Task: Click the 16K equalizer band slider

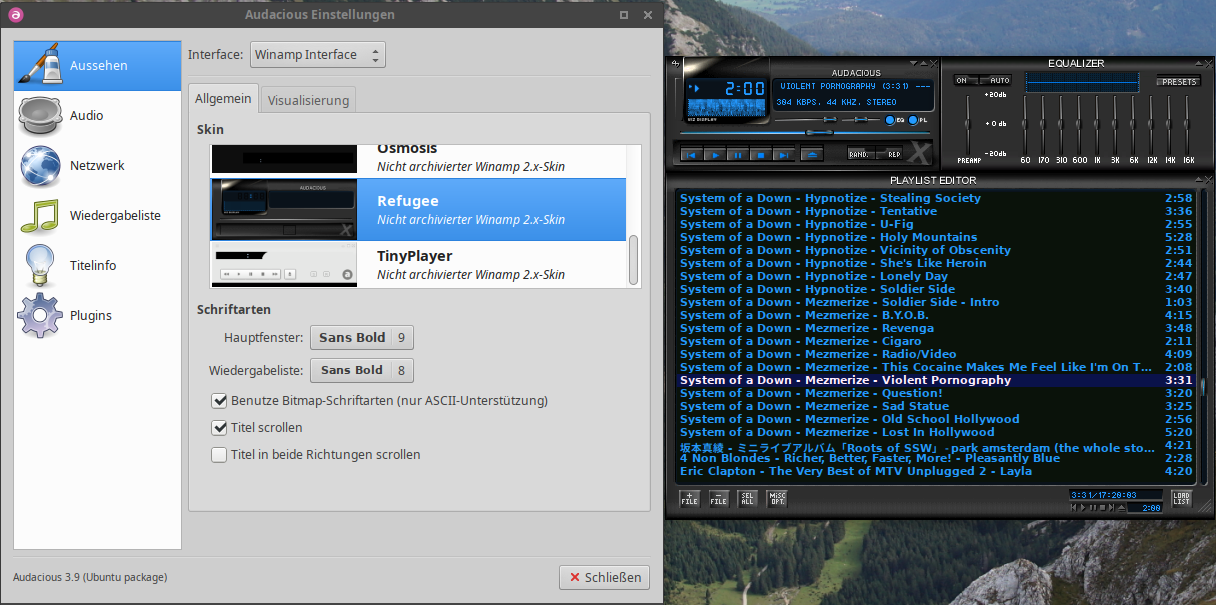Action: (x=1188, y=125)
